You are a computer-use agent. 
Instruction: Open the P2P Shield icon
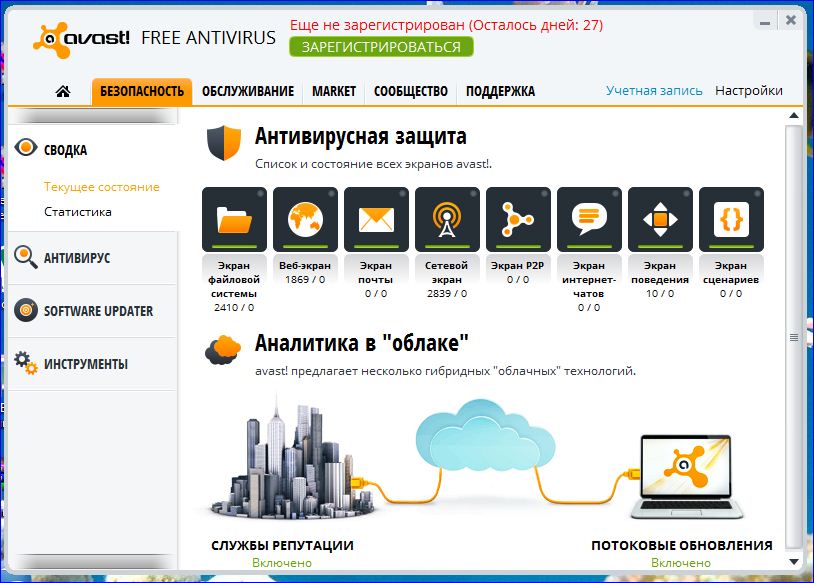(x=518, y=219)
